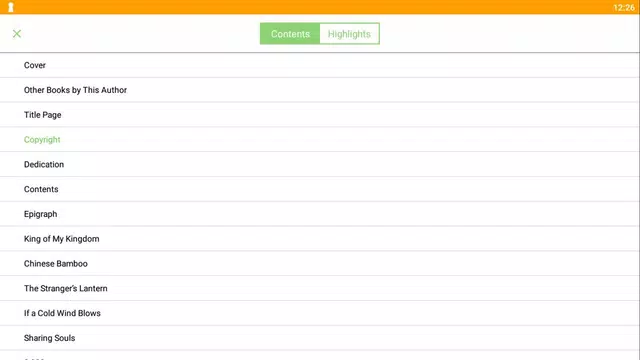This screenshot has height=360, width=640.
Task: Go to Other Books by This Author
Action: pos(320,90)
